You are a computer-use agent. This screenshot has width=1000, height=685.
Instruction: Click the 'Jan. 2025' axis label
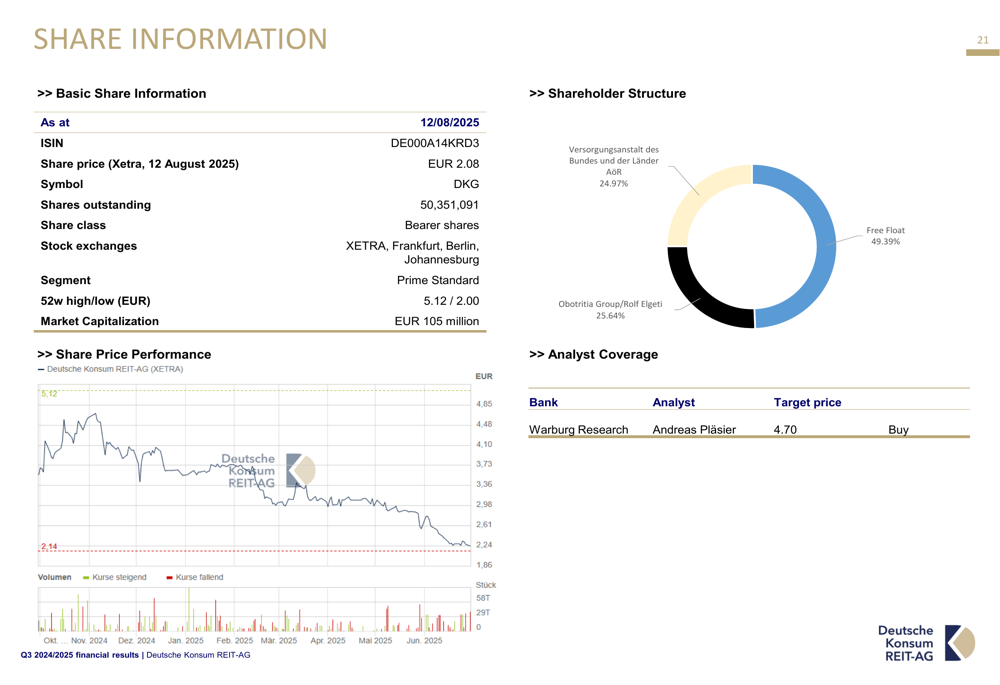186,640
